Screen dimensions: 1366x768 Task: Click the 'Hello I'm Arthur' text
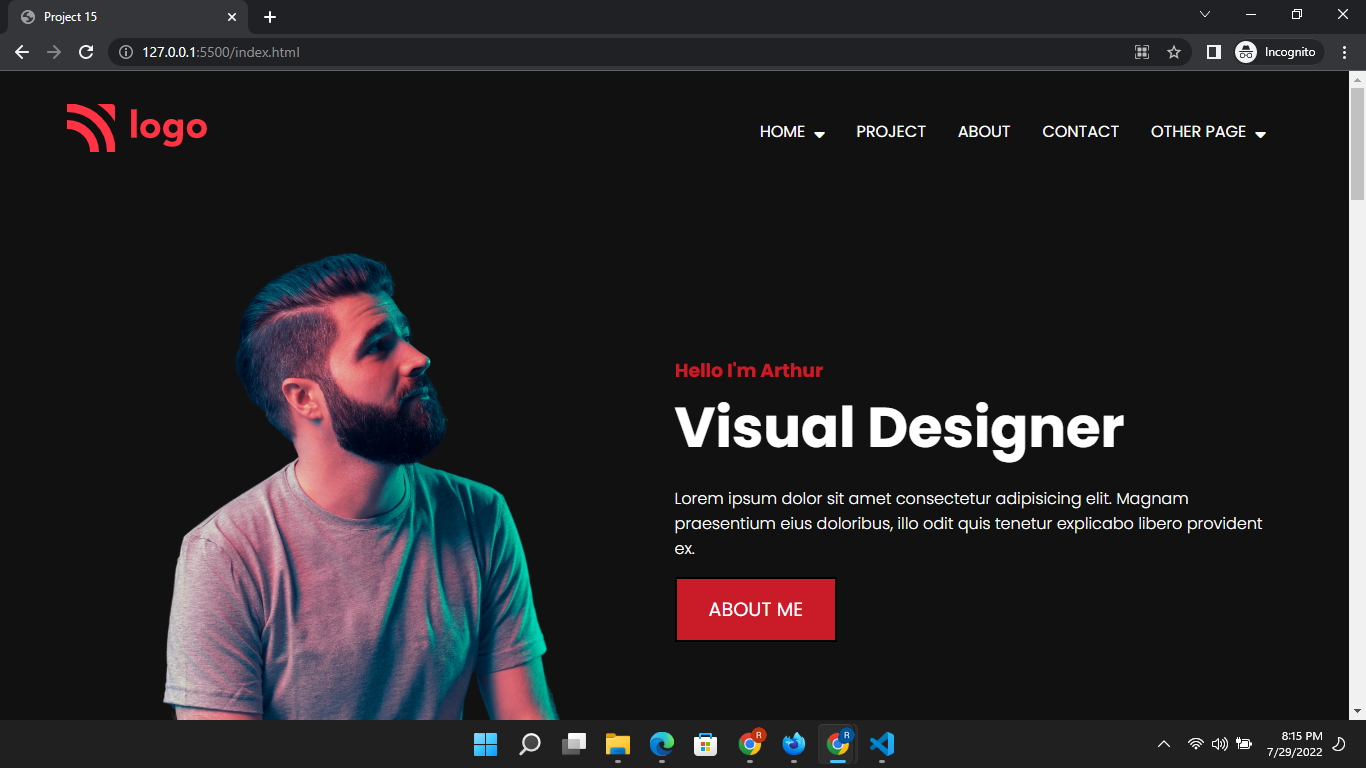click(x=749, y=370)
